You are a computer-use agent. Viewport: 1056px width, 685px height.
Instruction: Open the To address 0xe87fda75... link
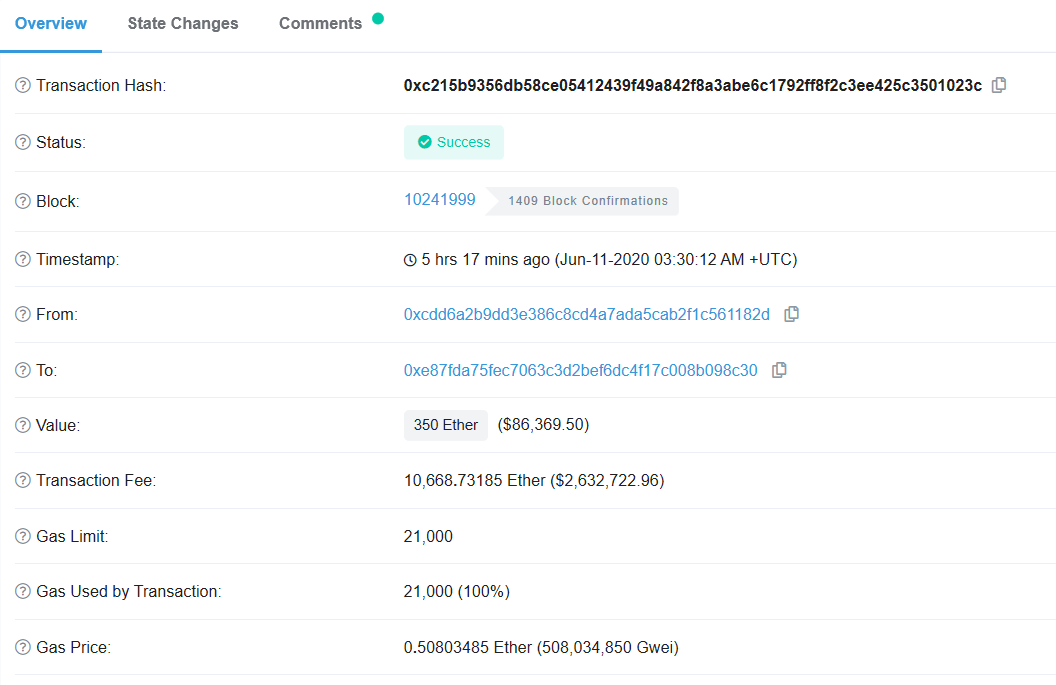pyautogui.click(x=581, y=370)
